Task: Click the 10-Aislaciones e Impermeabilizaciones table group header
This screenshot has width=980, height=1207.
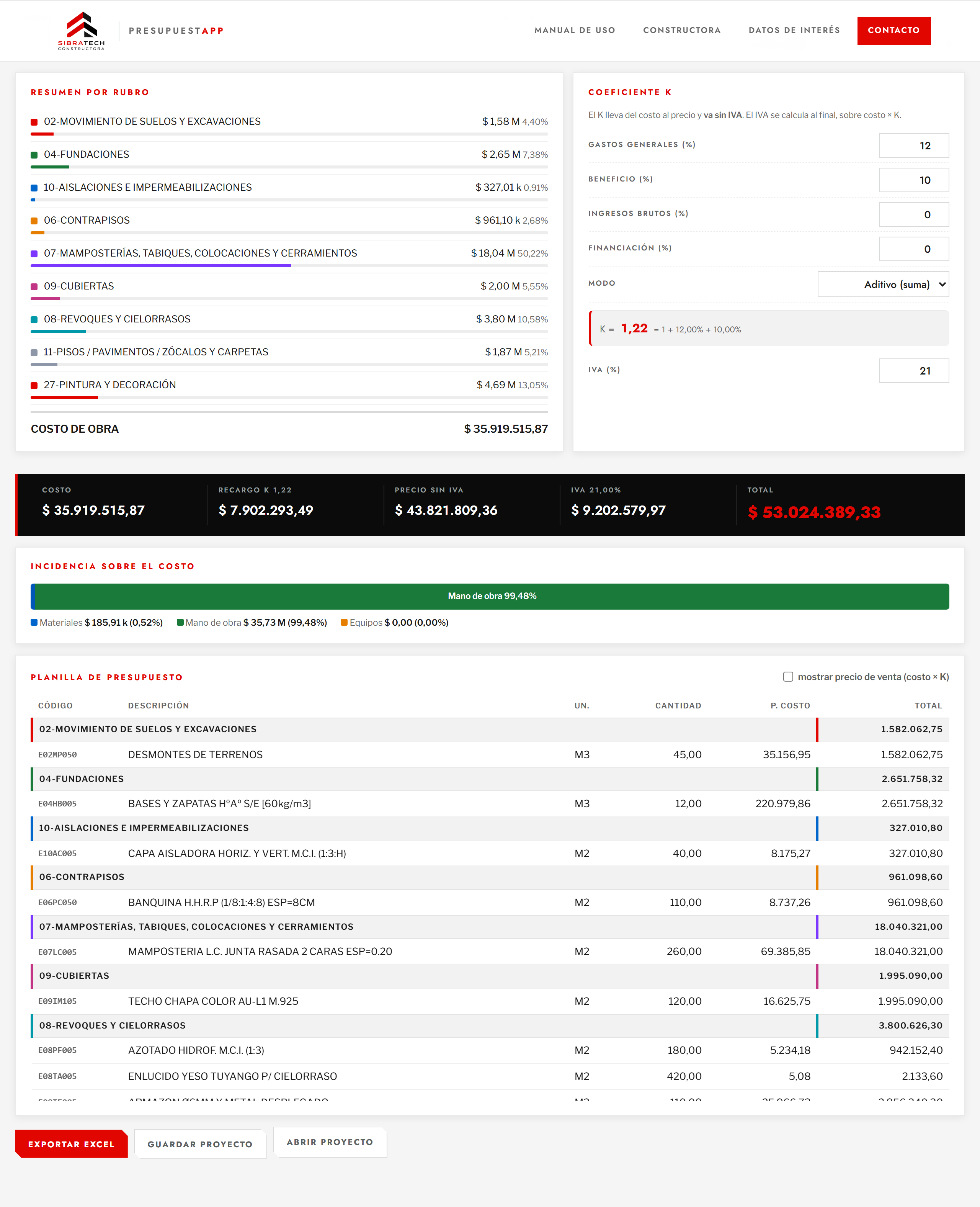Action: tap(490, 828)
